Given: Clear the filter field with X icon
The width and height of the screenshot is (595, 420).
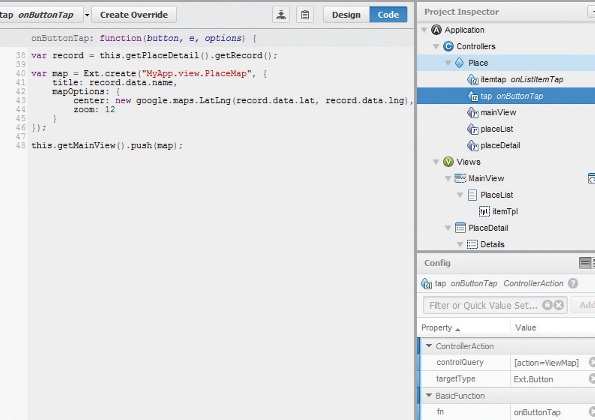Looking at the screenshot, I should (559, 305).
